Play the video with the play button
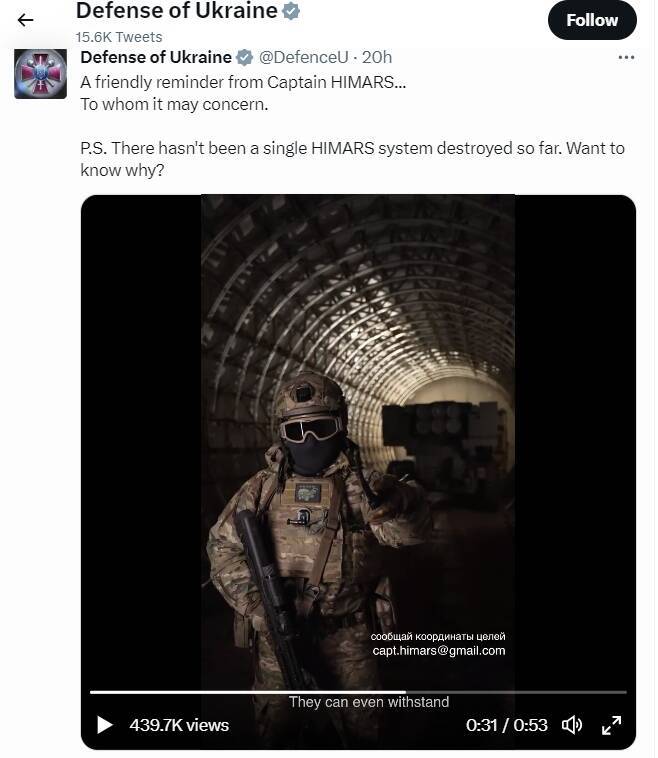The width and height of the screenshot is (658, 758). pyautogui.click(x=104, y=725)
